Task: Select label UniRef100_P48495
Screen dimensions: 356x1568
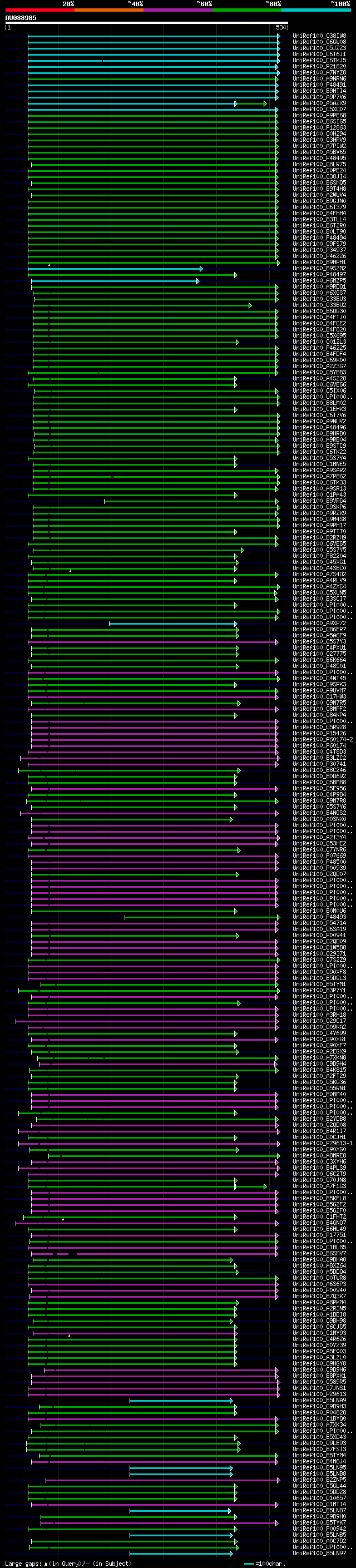Action: (319, 159)
